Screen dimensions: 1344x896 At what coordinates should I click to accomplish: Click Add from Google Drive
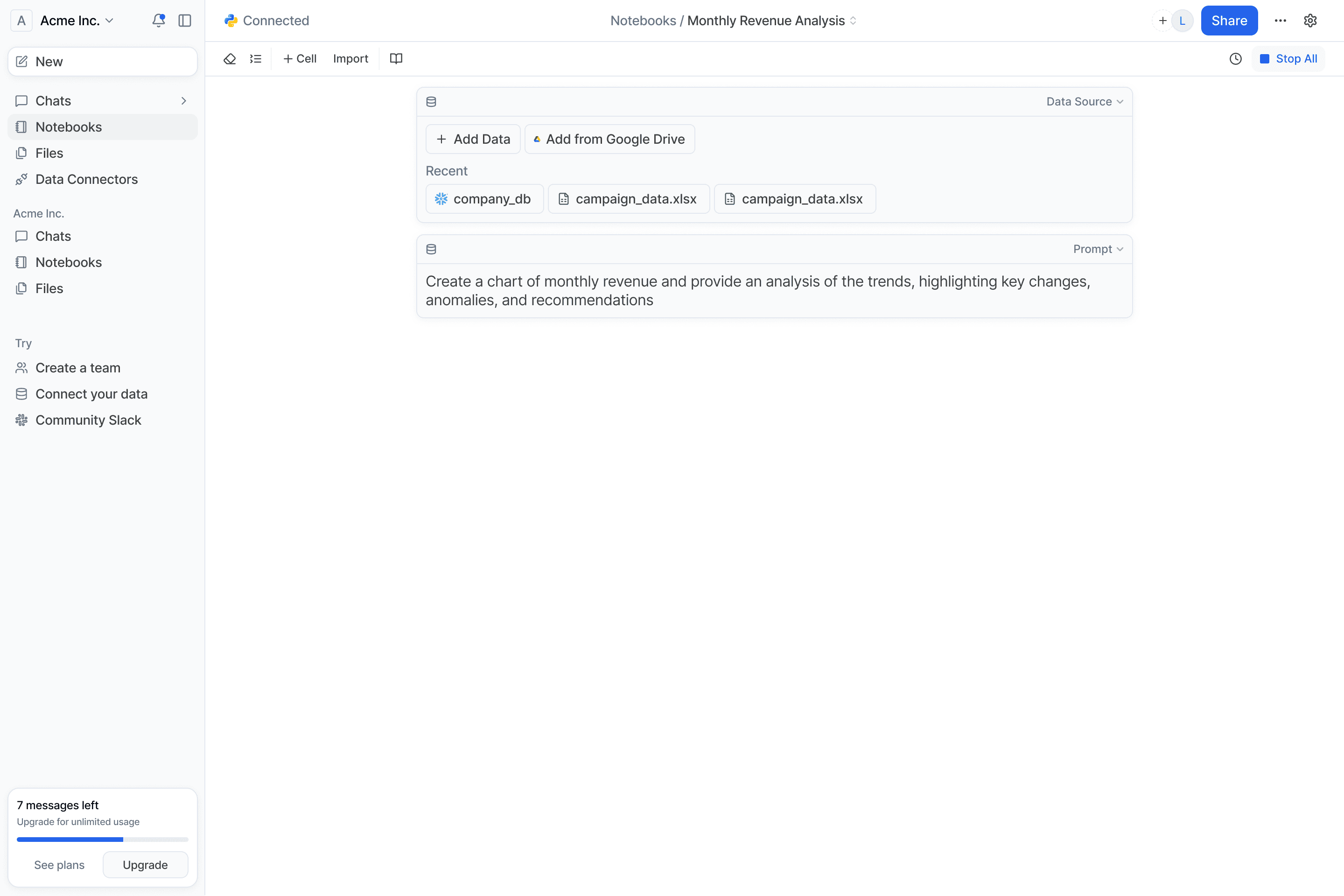[x=609, y=140]
